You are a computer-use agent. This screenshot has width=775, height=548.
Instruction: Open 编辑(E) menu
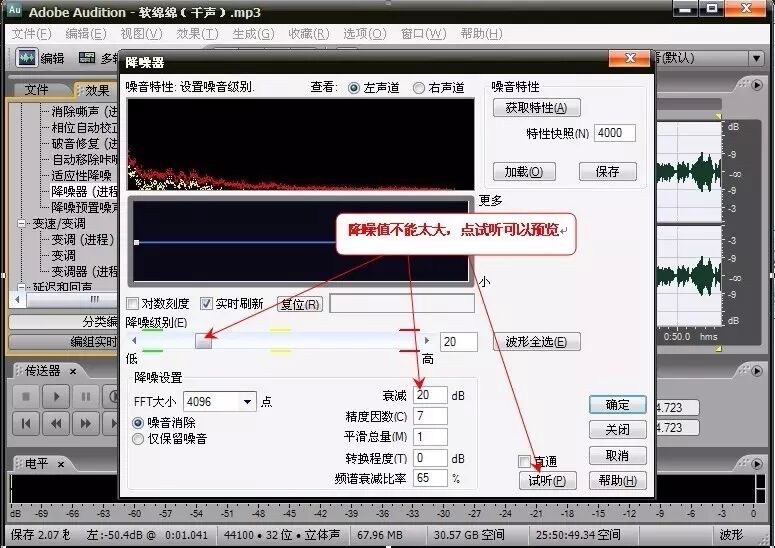pyautogui.click(x=86, y=34)
